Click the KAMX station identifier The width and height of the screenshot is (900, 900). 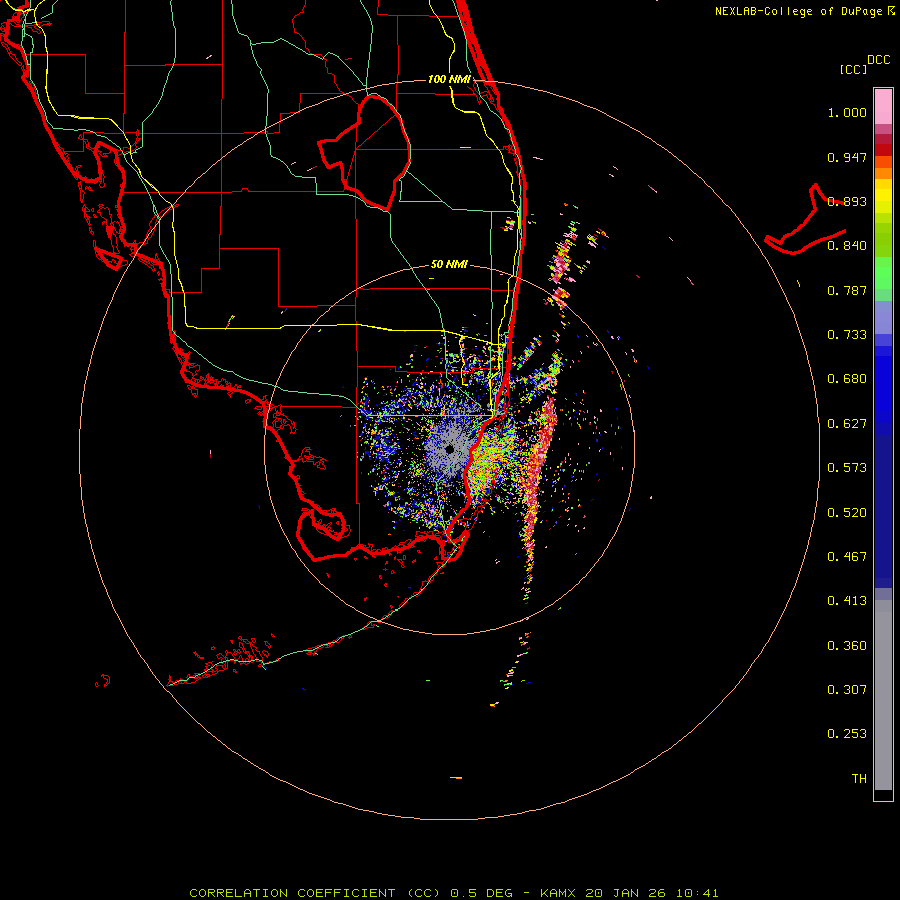point(557,893)
